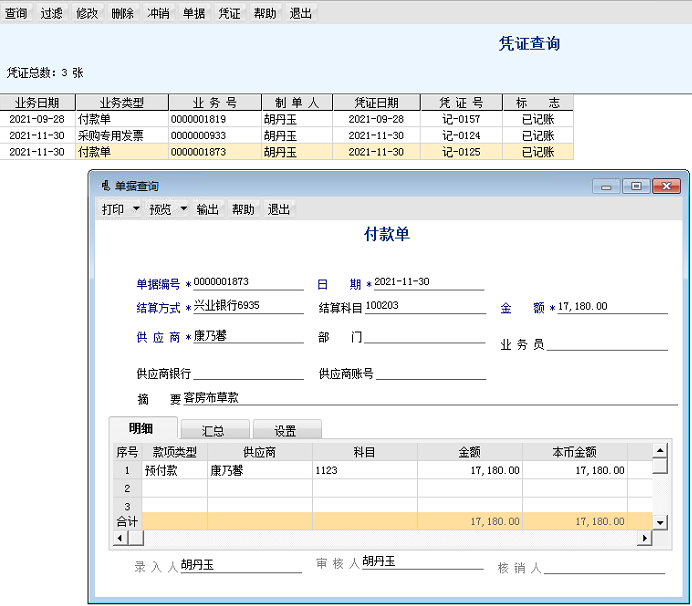Click the detail grid scroll-right arrow
This screenshot has width=692, height=606.
coord(645,538)
